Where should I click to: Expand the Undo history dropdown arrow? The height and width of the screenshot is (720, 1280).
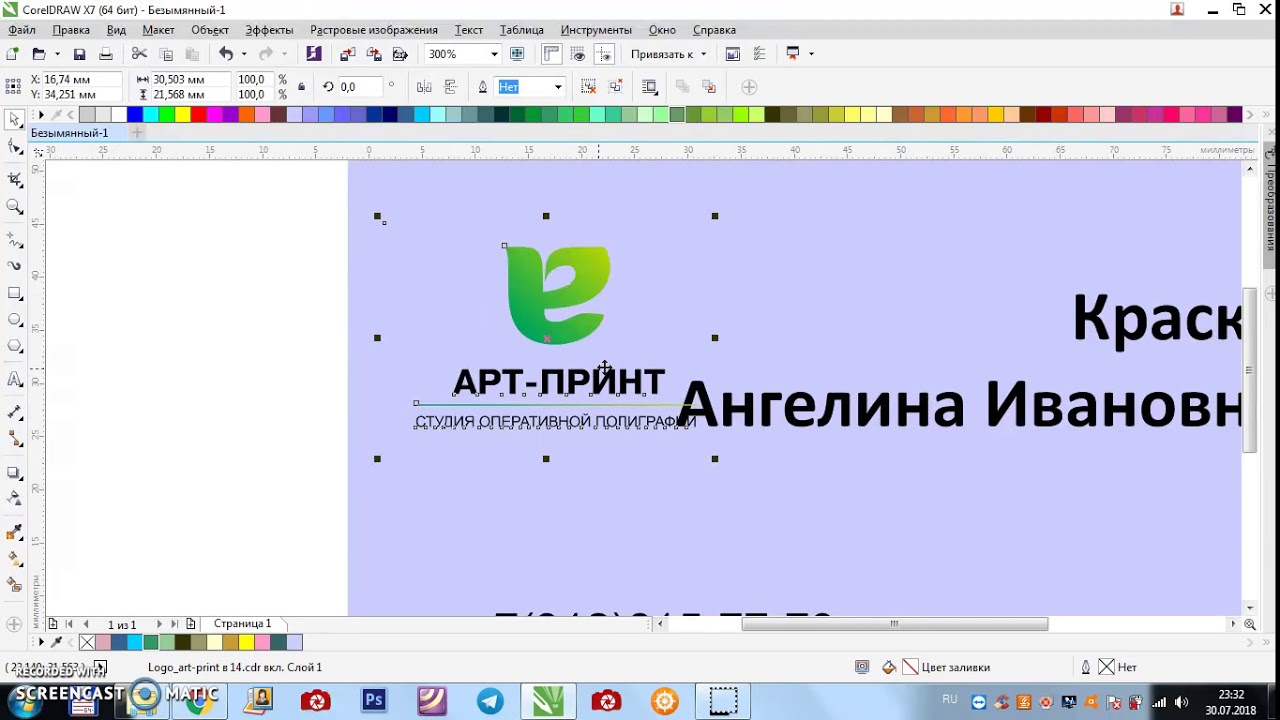[244, 54]
